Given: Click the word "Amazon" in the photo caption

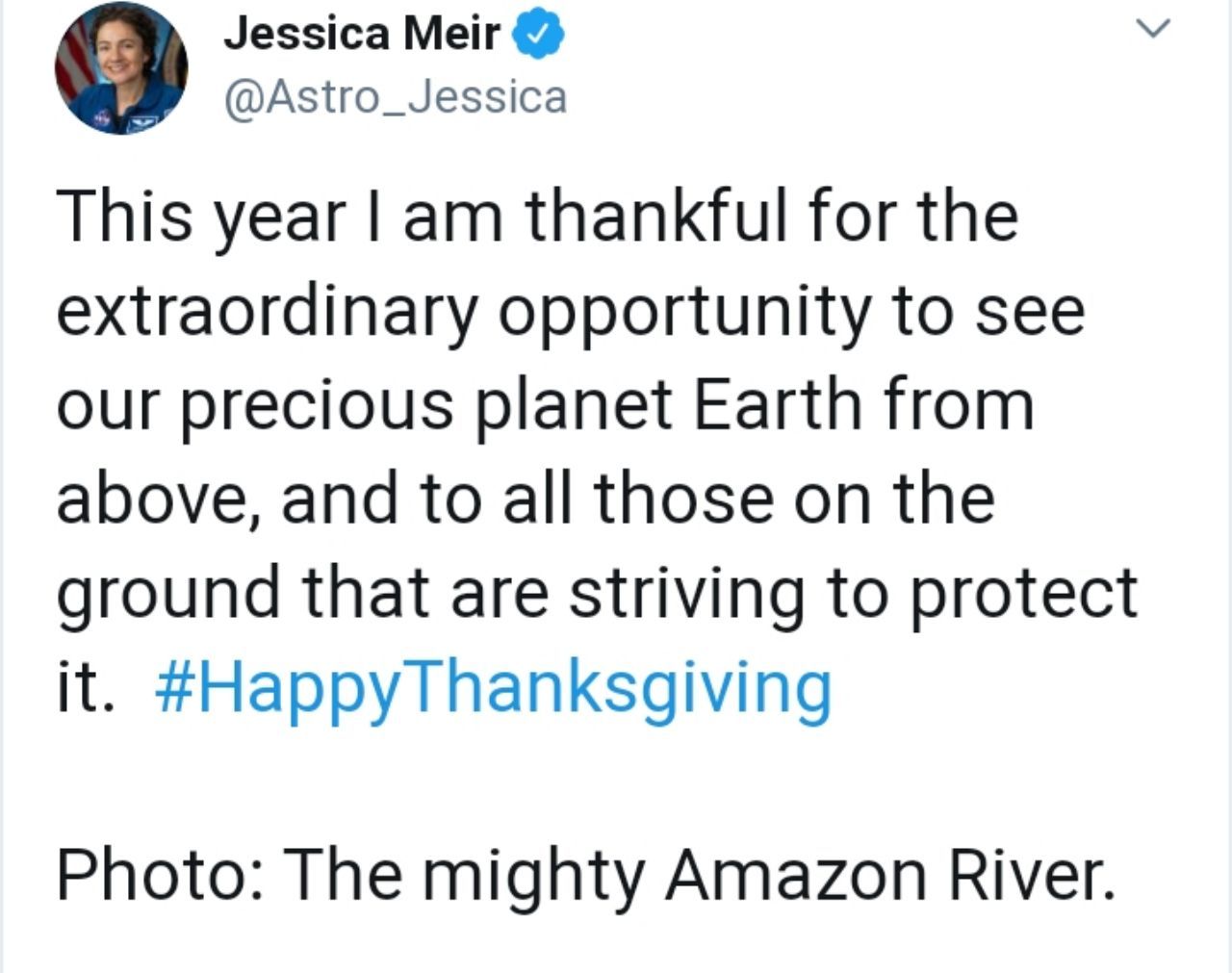Looking at the screenshot, I should pos(797,874).
